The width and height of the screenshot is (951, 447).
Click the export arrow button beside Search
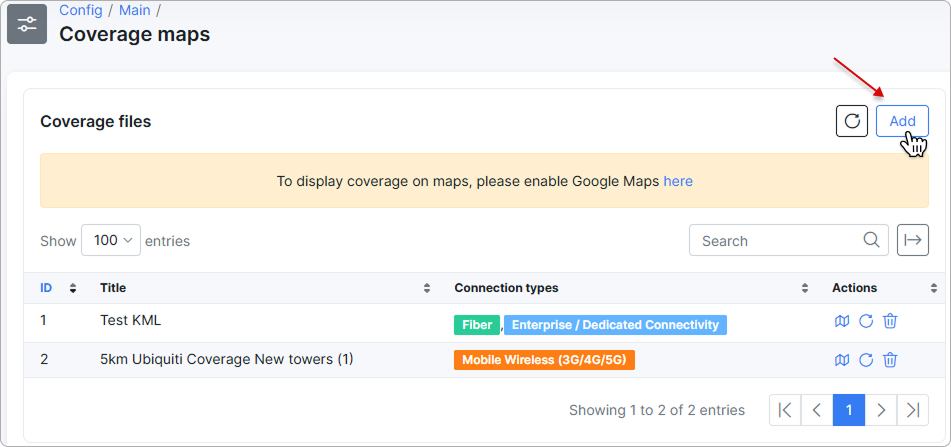913,240
